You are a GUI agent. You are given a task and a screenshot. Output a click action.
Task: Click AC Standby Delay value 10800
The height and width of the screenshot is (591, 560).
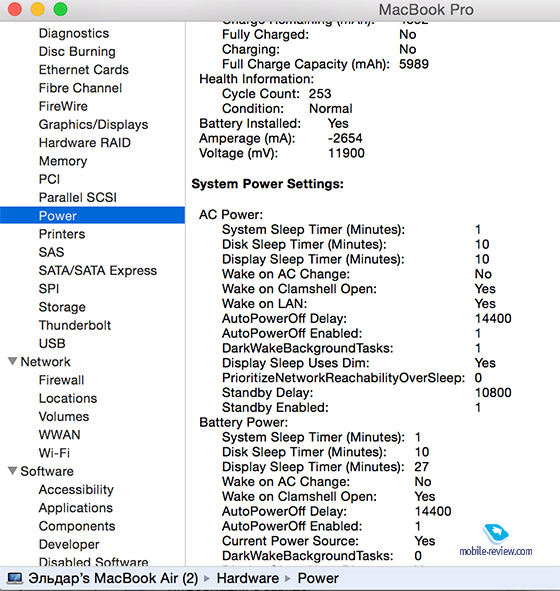pyautogui.click(x=493, y=392)
